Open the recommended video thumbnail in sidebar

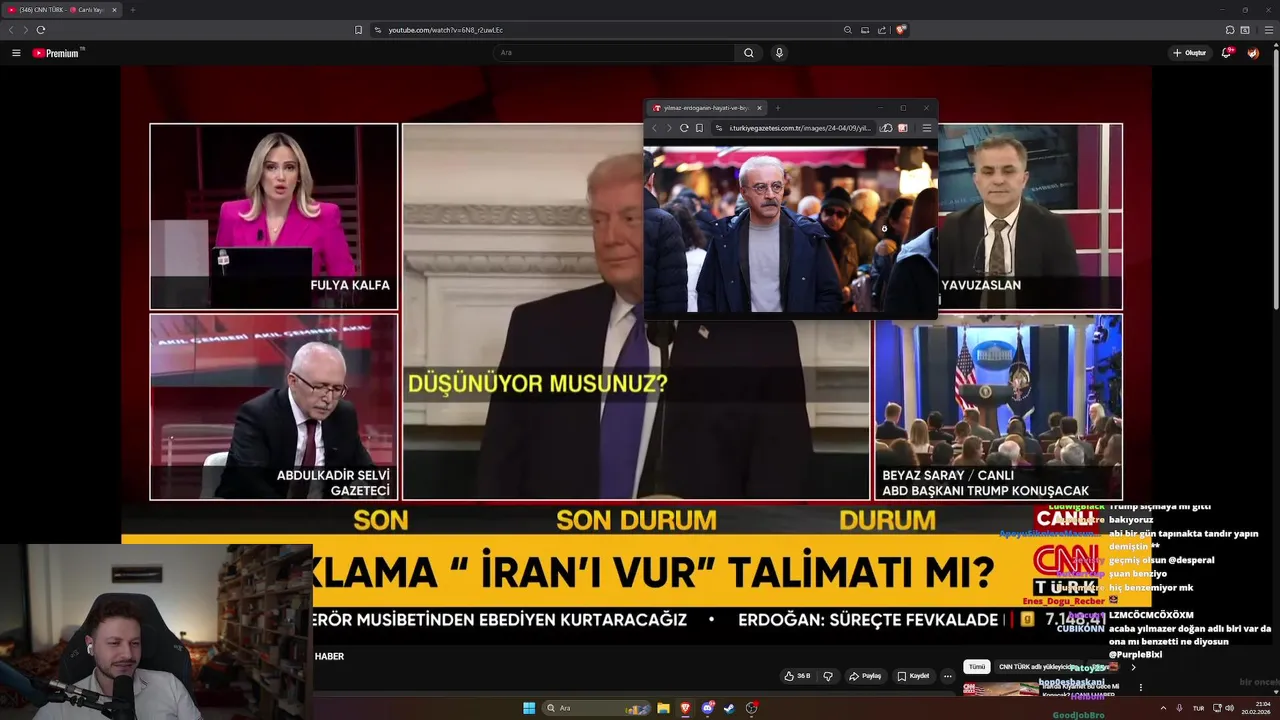1001,689
